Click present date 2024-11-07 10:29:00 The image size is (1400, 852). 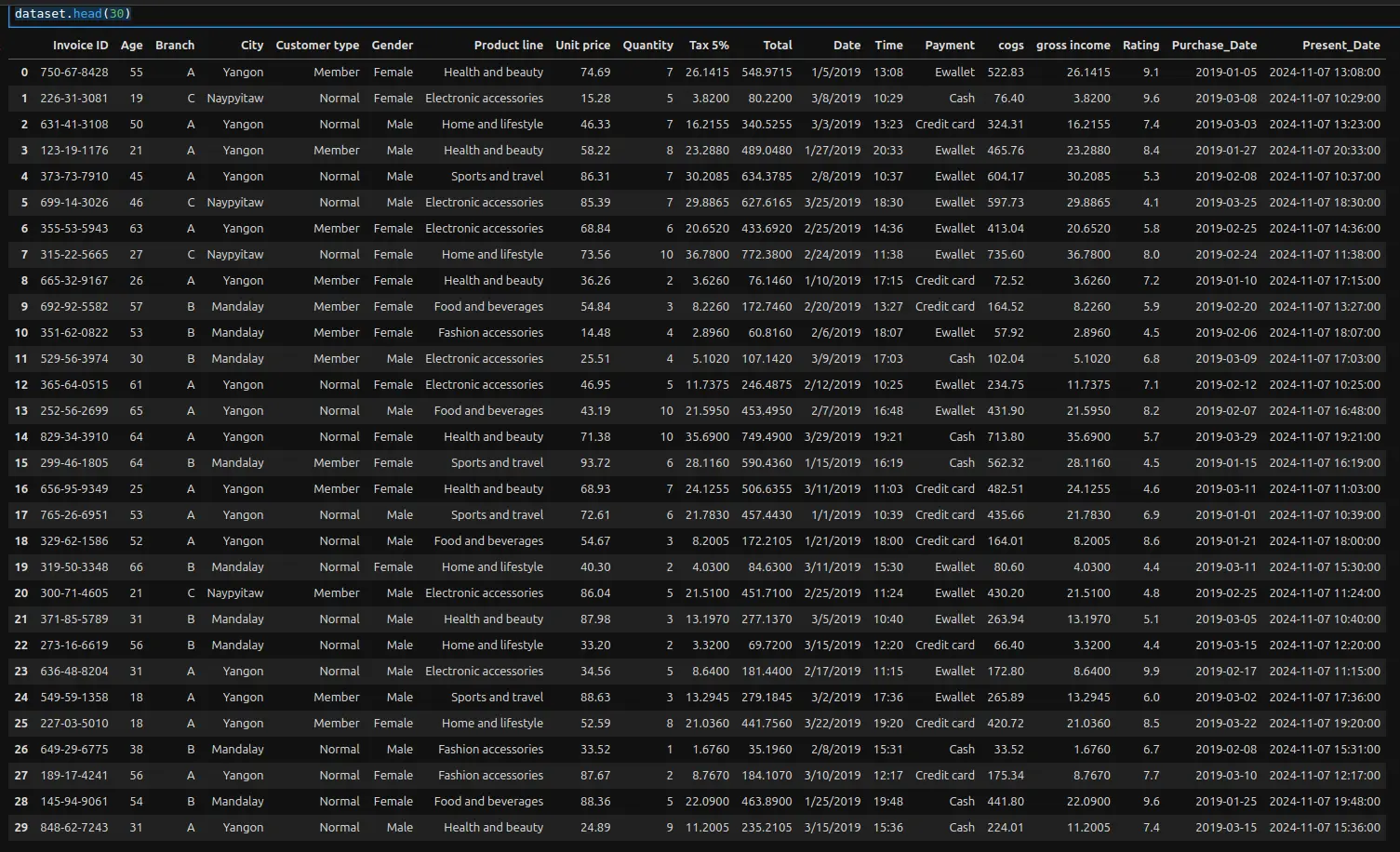point(1325,98)
